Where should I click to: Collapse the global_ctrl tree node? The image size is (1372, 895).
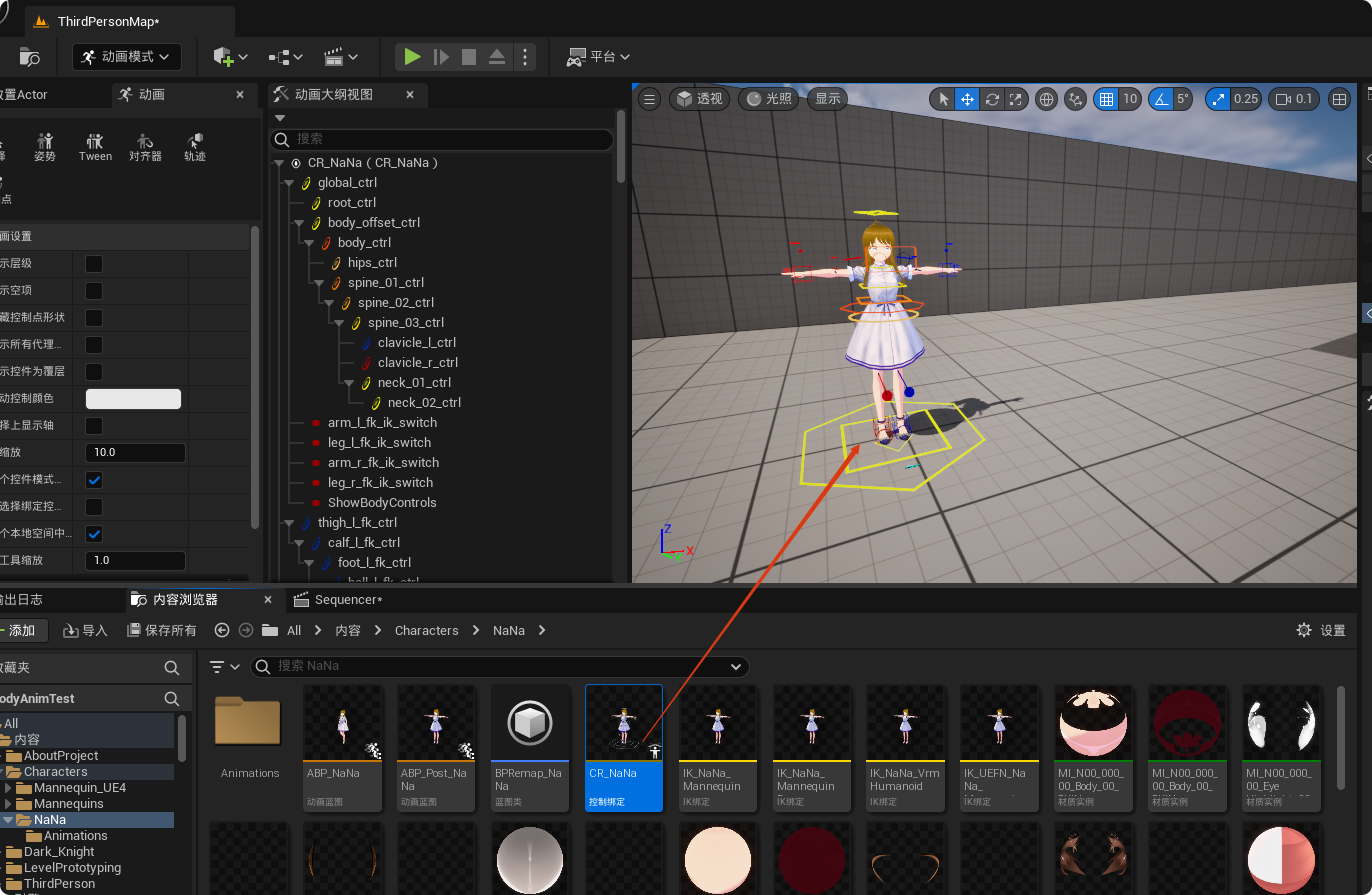click(290, 183)
